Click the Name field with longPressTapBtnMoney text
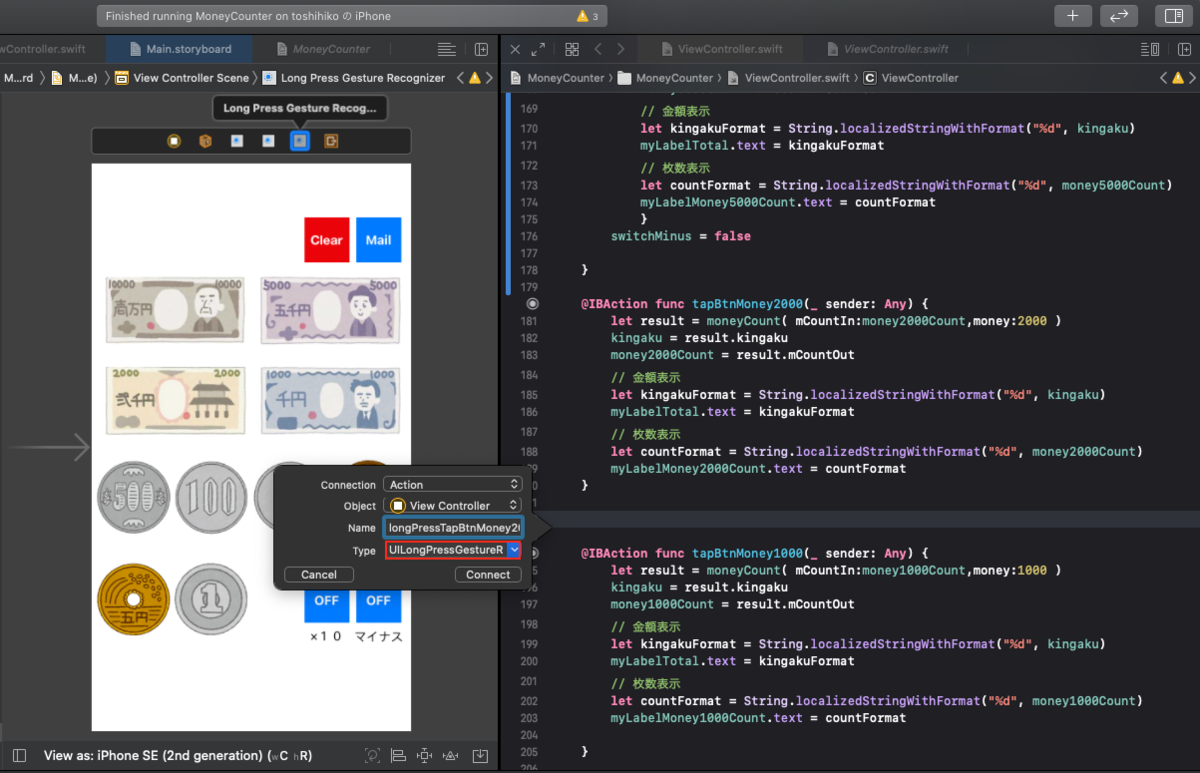The width and height of the screenshot is (1200, 773). point(454,528)
